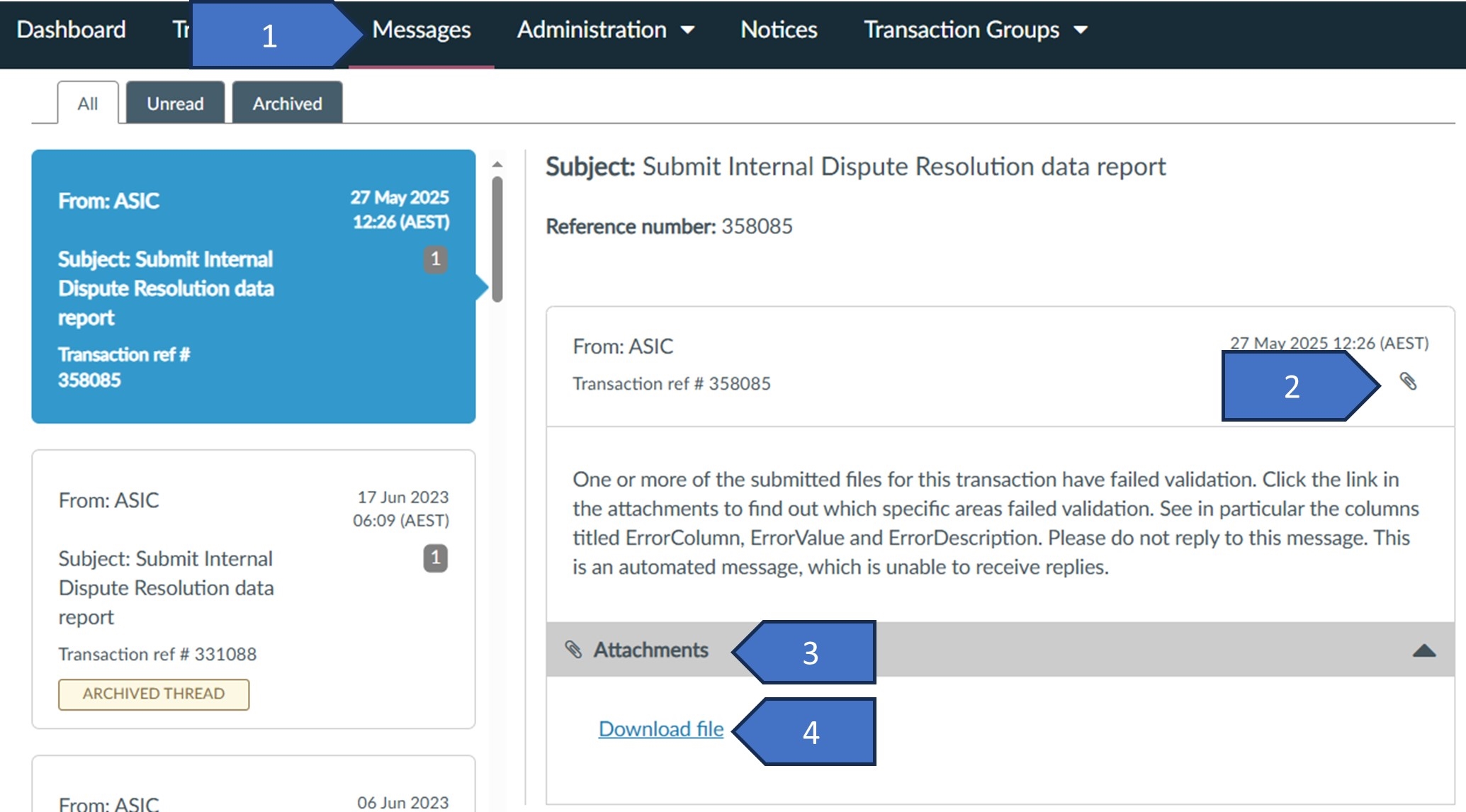The image size is (1466, 812).
Task: Switch to the Archived tab
Action: tap(286, 103)
